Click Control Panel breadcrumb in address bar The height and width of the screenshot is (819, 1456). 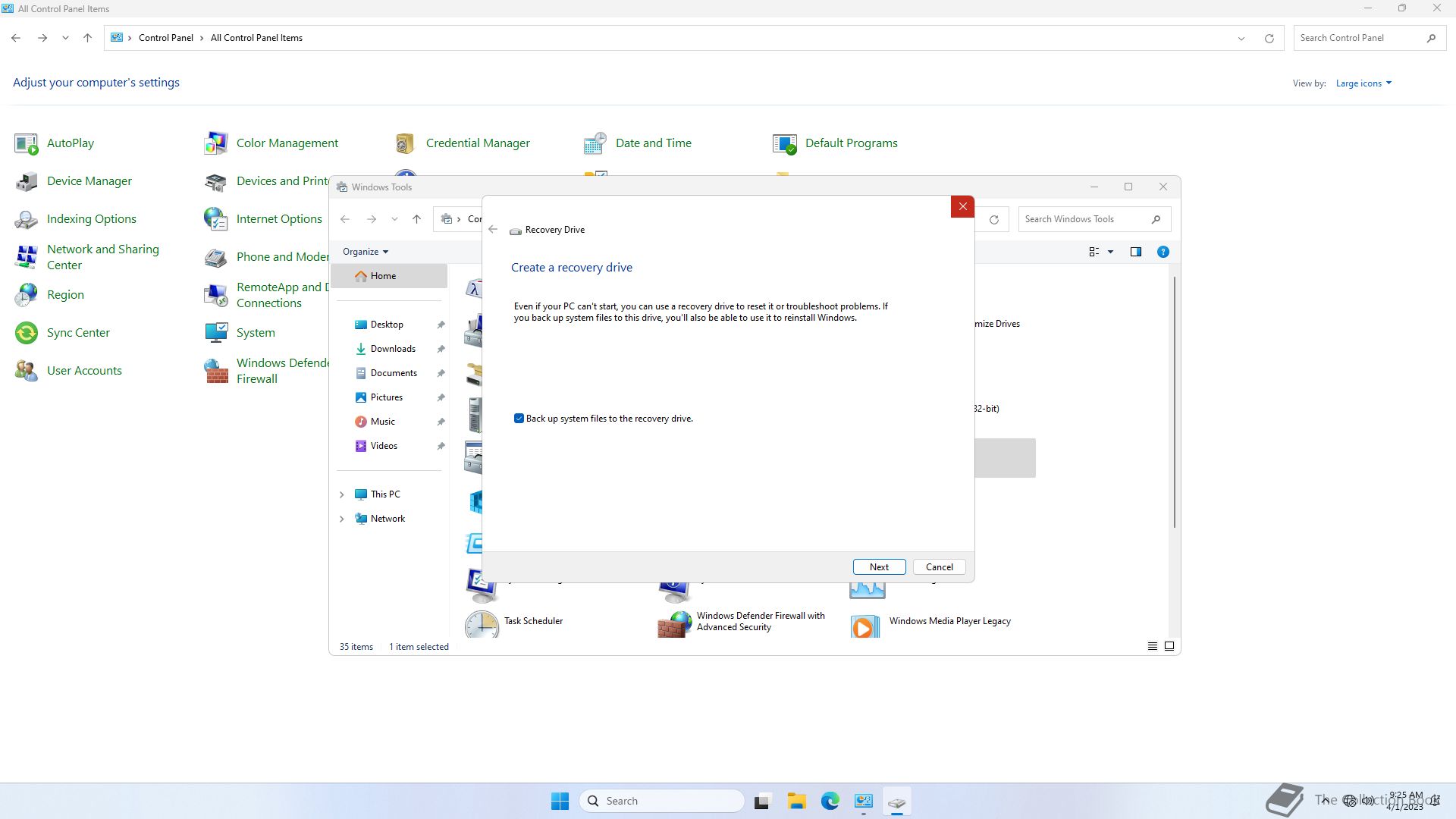point(165,38)
